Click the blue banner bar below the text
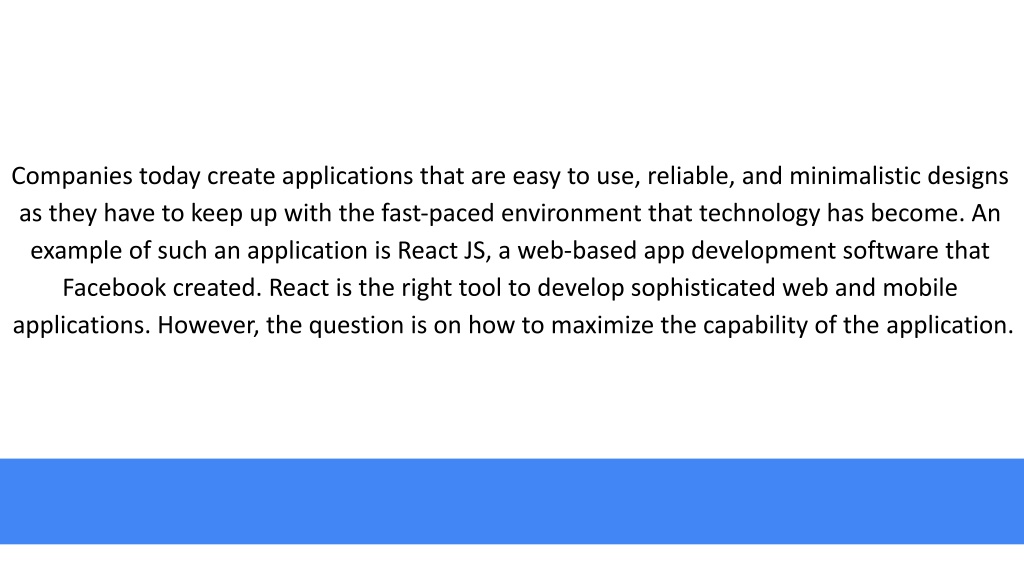The width and height of the screenshot is (1024, 576). point(512,501)
